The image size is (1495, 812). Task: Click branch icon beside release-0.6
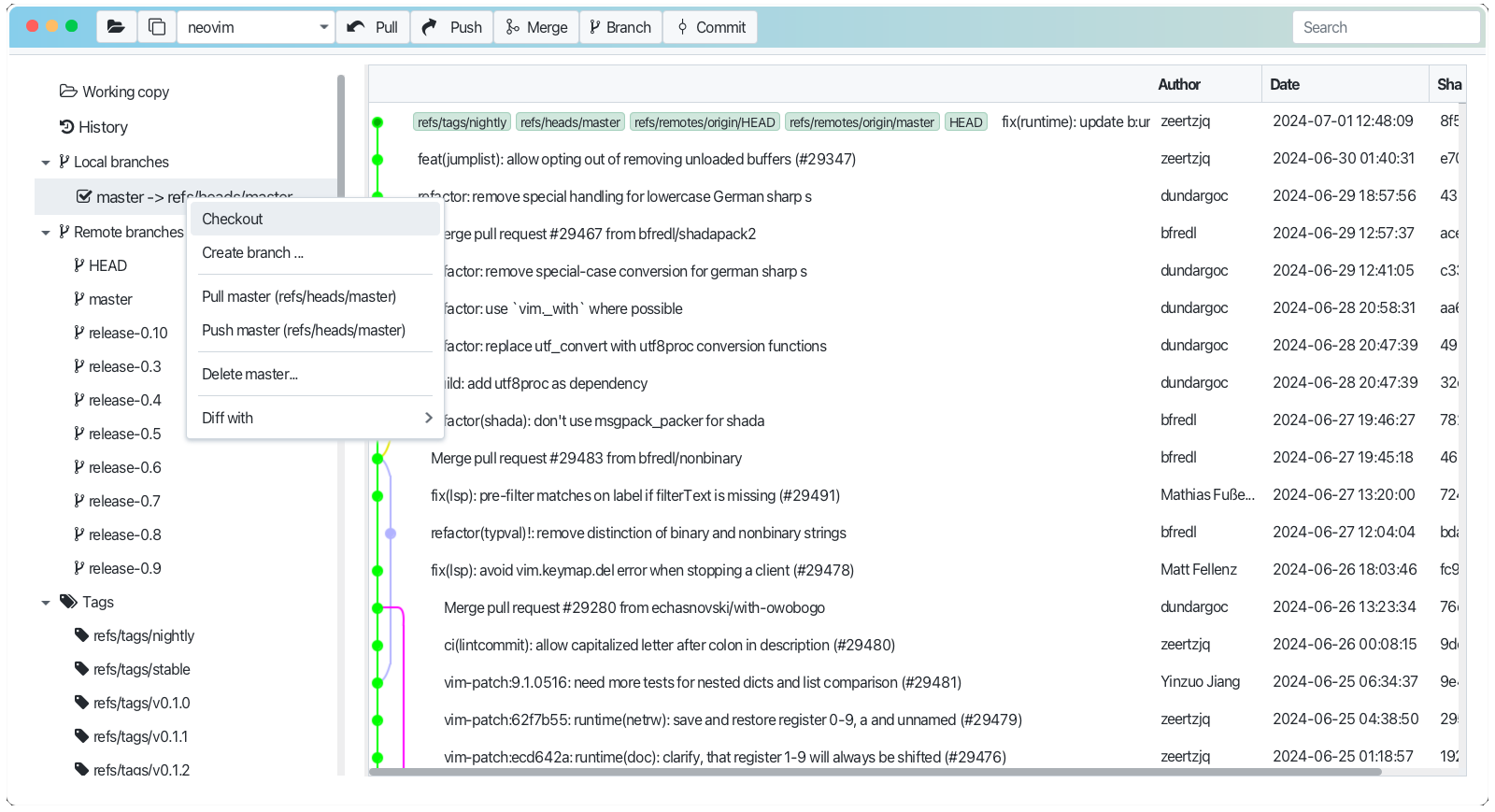tap(79, 467)
